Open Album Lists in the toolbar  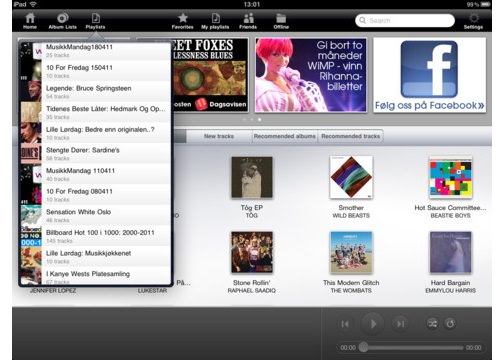[x=63, y=21]
